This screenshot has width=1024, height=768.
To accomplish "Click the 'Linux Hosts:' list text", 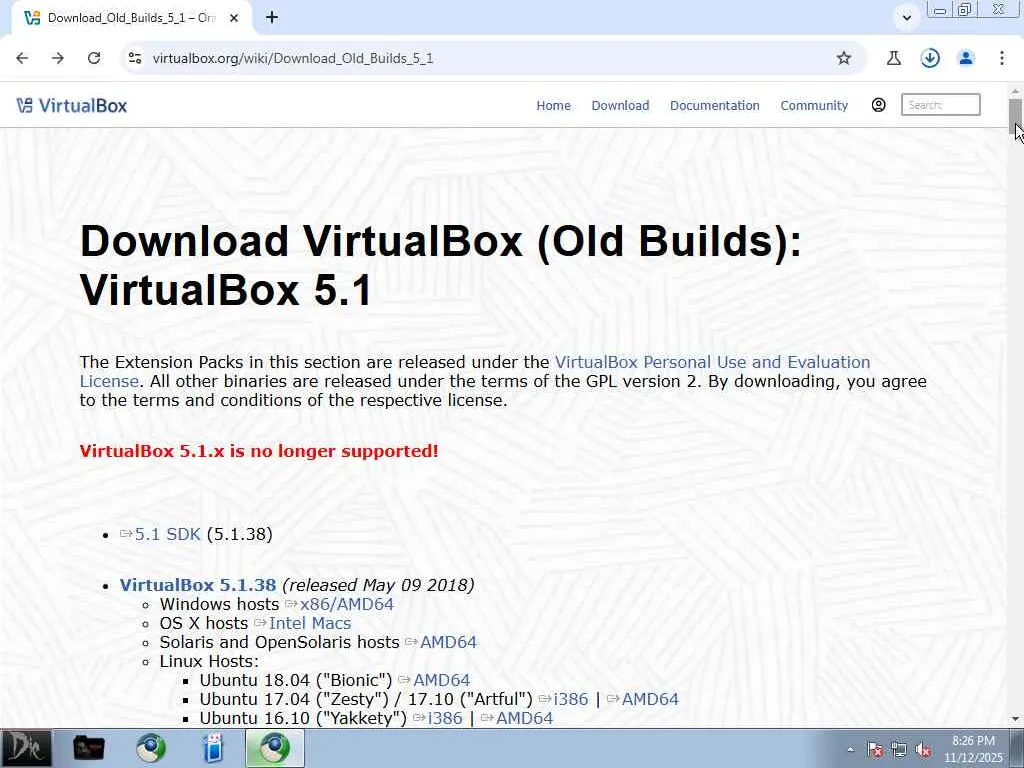I will [209, 661].
